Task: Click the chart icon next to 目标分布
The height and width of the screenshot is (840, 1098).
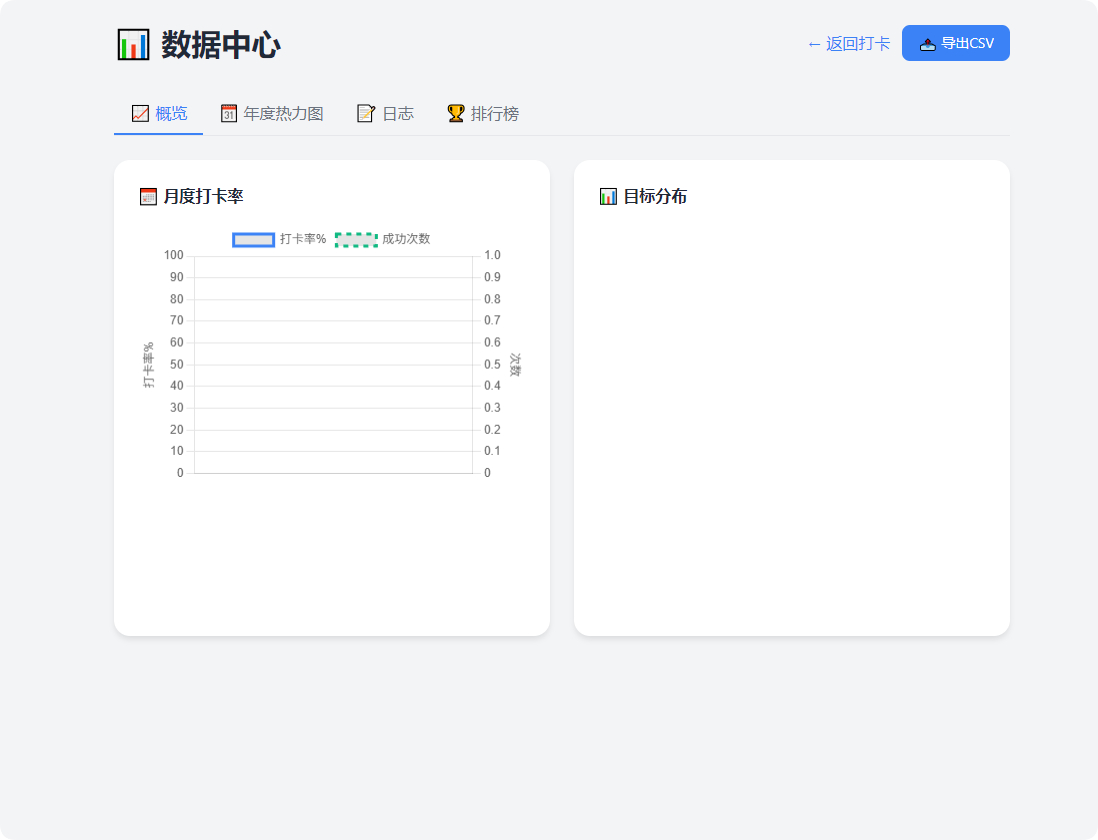Action: pyautogui.click(x=609, y=197)
